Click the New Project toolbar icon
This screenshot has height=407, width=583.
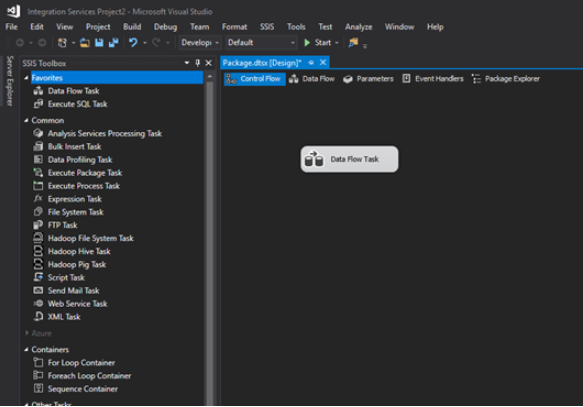[x=62, y=43]
